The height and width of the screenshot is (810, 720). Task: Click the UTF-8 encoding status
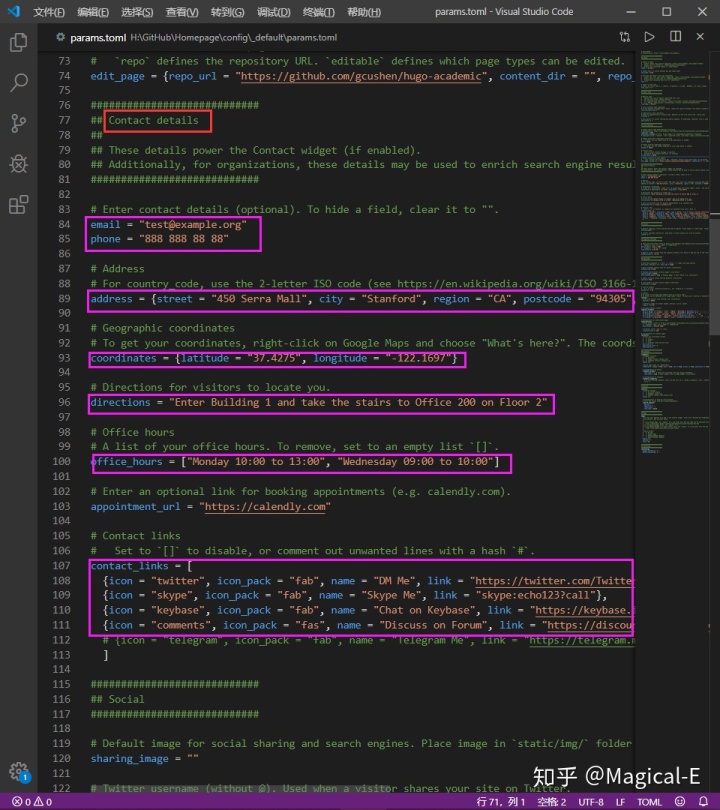click(x=591, y=802)
